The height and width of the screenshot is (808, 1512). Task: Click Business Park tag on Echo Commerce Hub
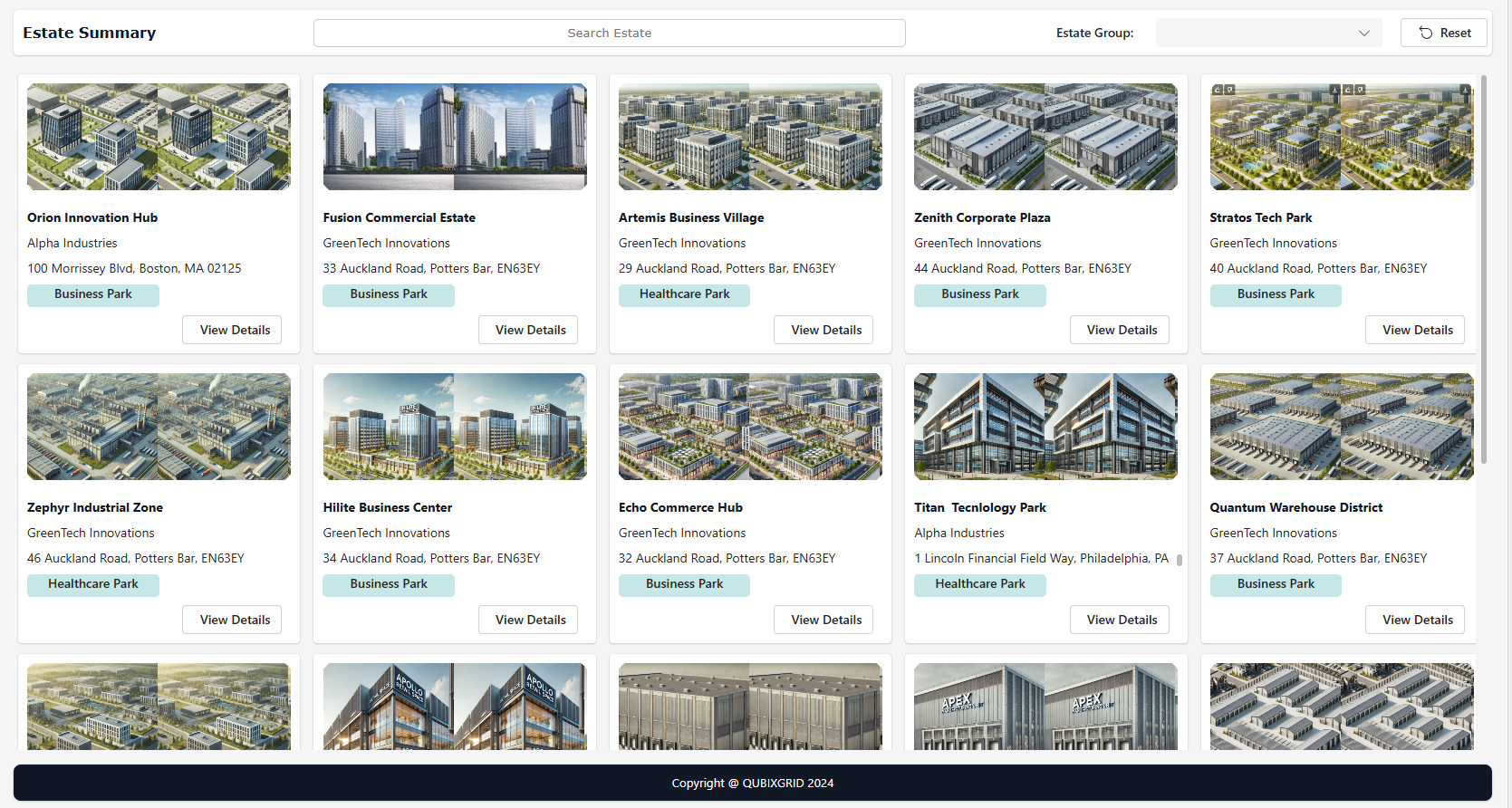click(684, 584)
